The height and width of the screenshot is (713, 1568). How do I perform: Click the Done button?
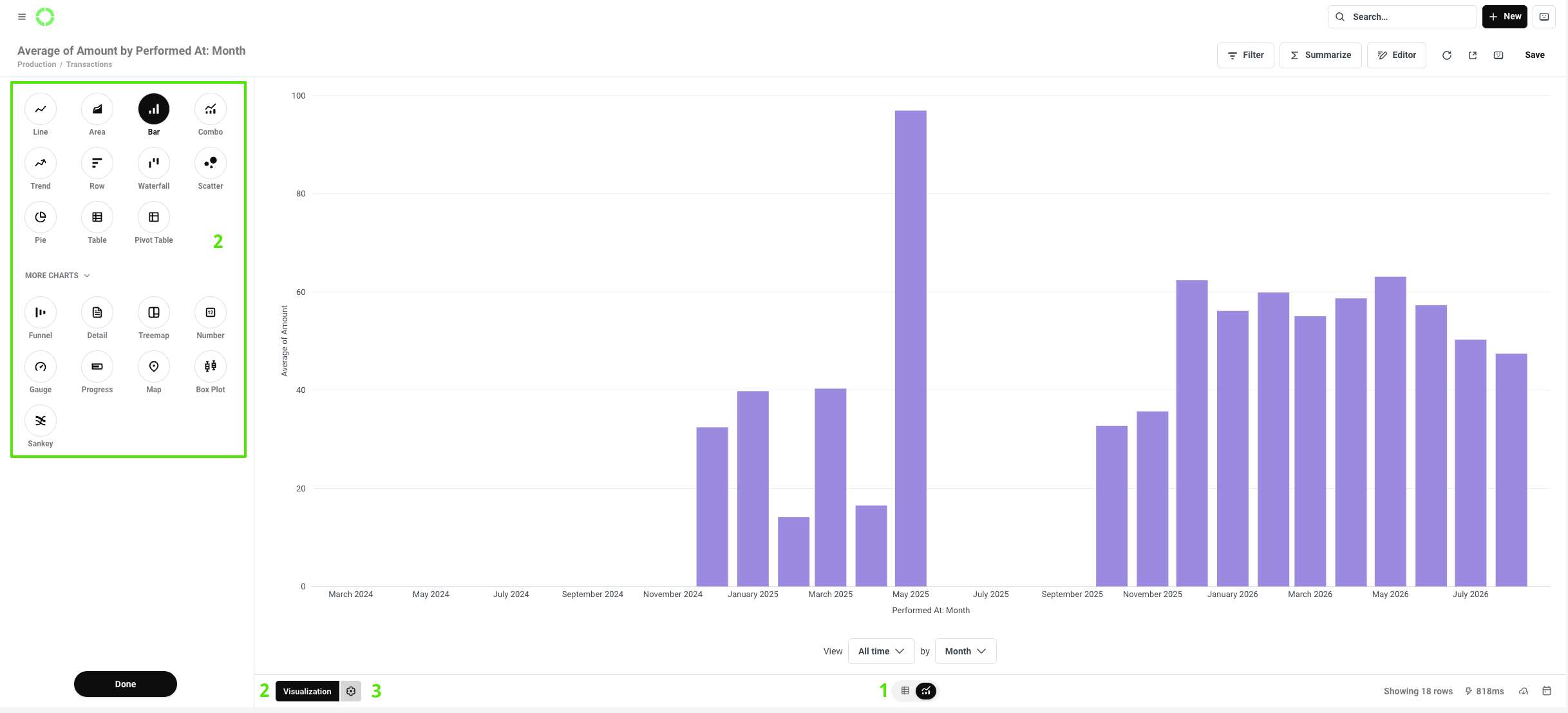[126, 684]
